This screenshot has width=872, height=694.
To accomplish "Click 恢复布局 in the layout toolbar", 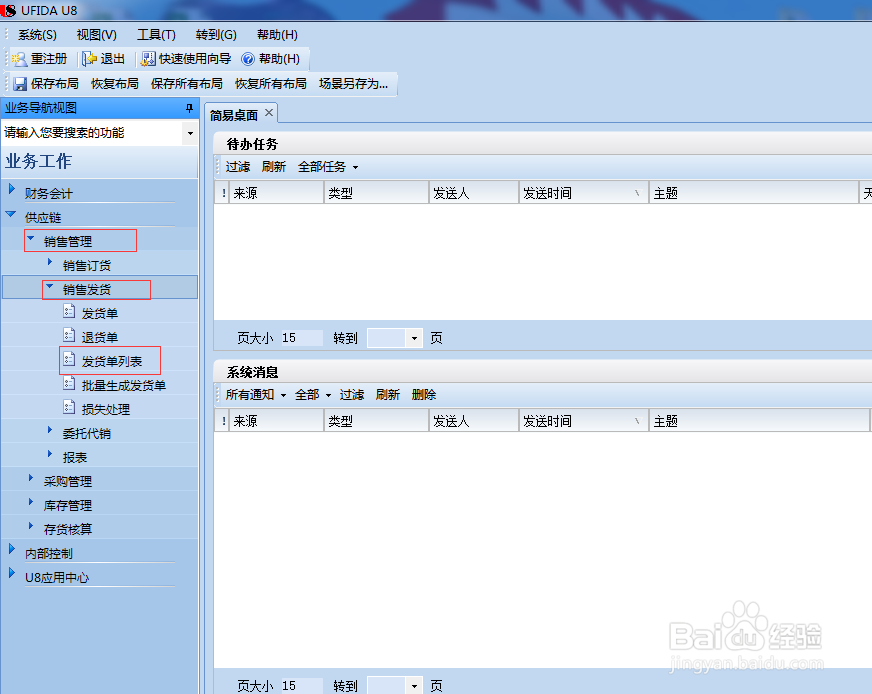I will 115,84.
